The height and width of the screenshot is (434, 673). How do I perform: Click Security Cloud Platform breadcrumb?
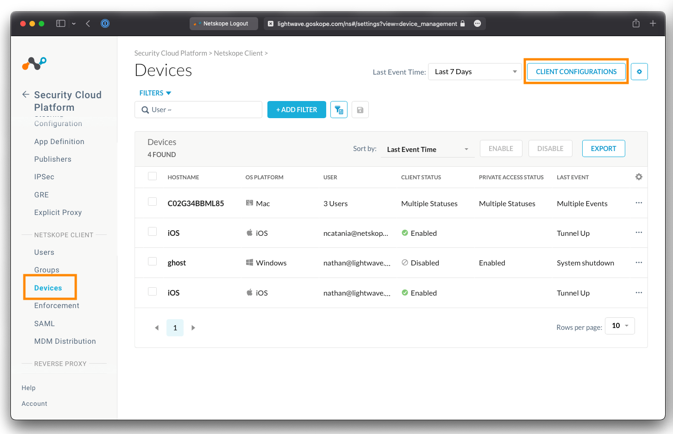point(171,53)
